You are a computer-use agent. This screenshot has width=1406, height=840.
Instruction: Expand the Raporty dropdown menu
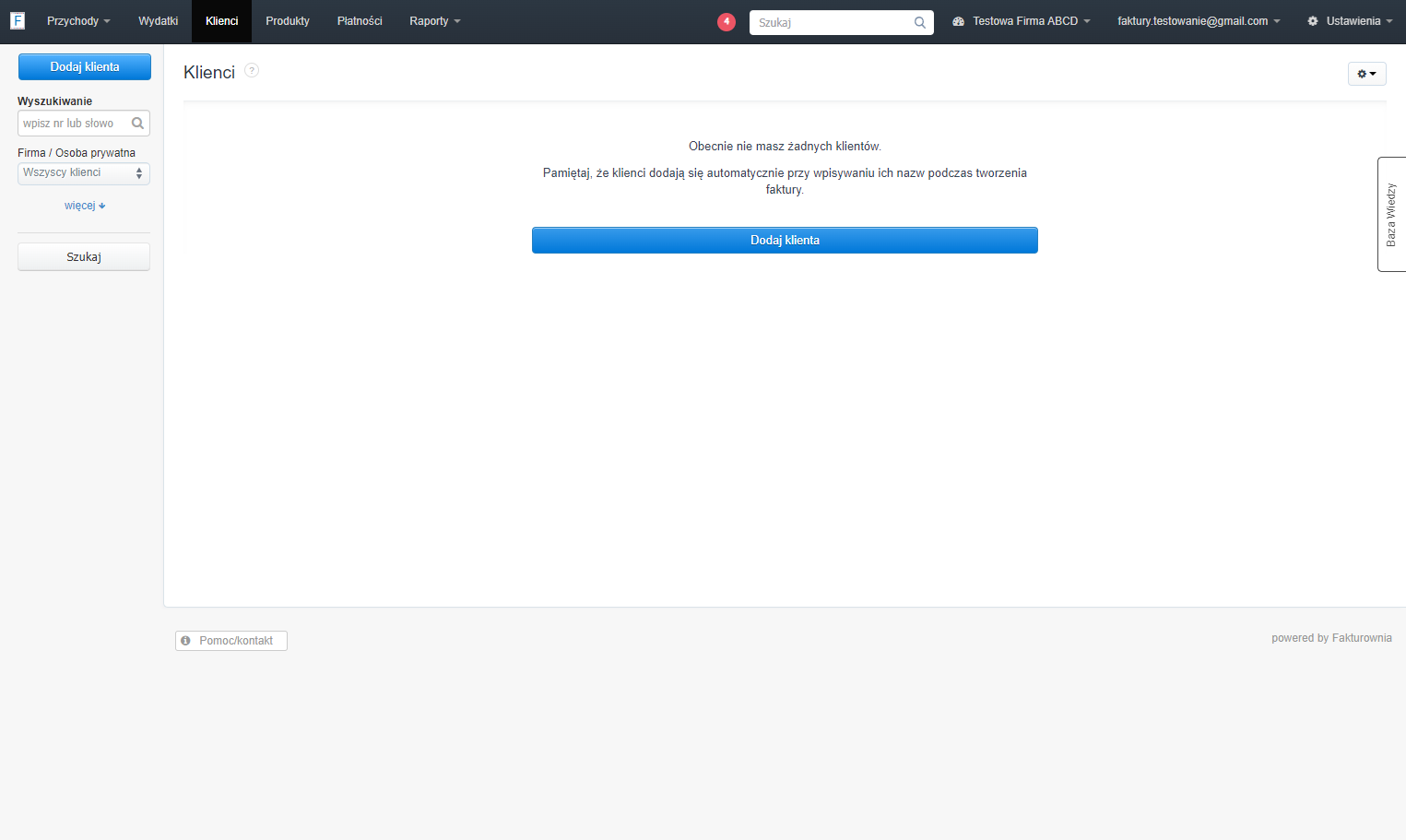435,21
